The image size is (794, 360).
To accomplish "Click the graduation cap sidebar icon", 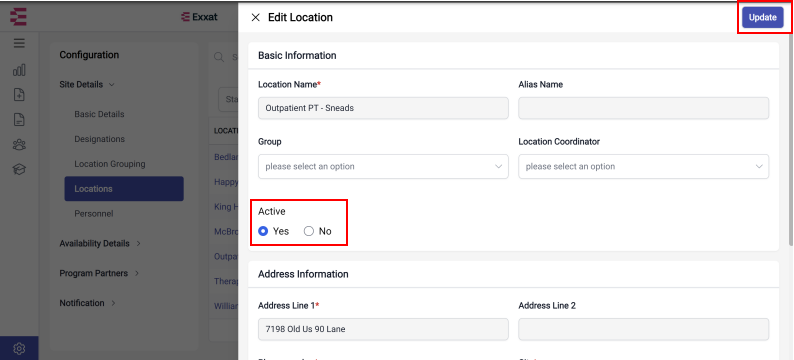I will 19,170.
